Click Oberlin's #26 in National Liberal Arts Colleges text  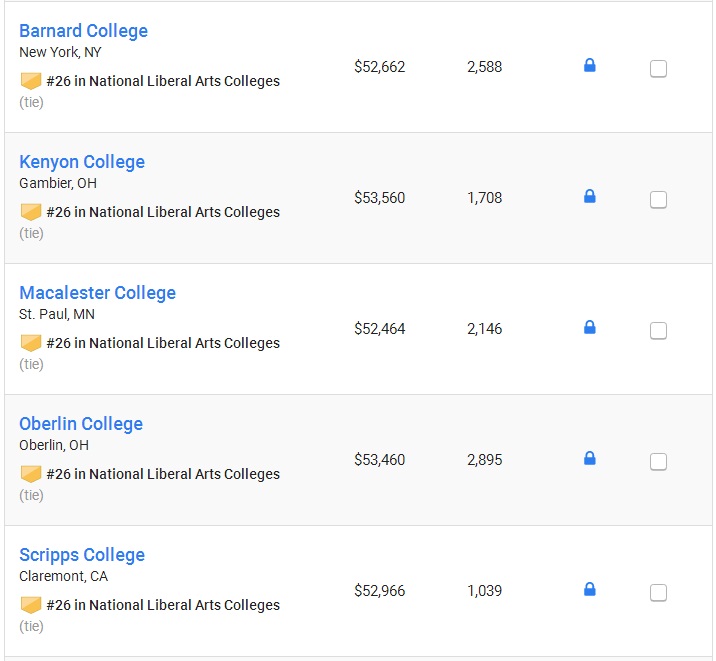pyautogui.click(x=163, y=474)
